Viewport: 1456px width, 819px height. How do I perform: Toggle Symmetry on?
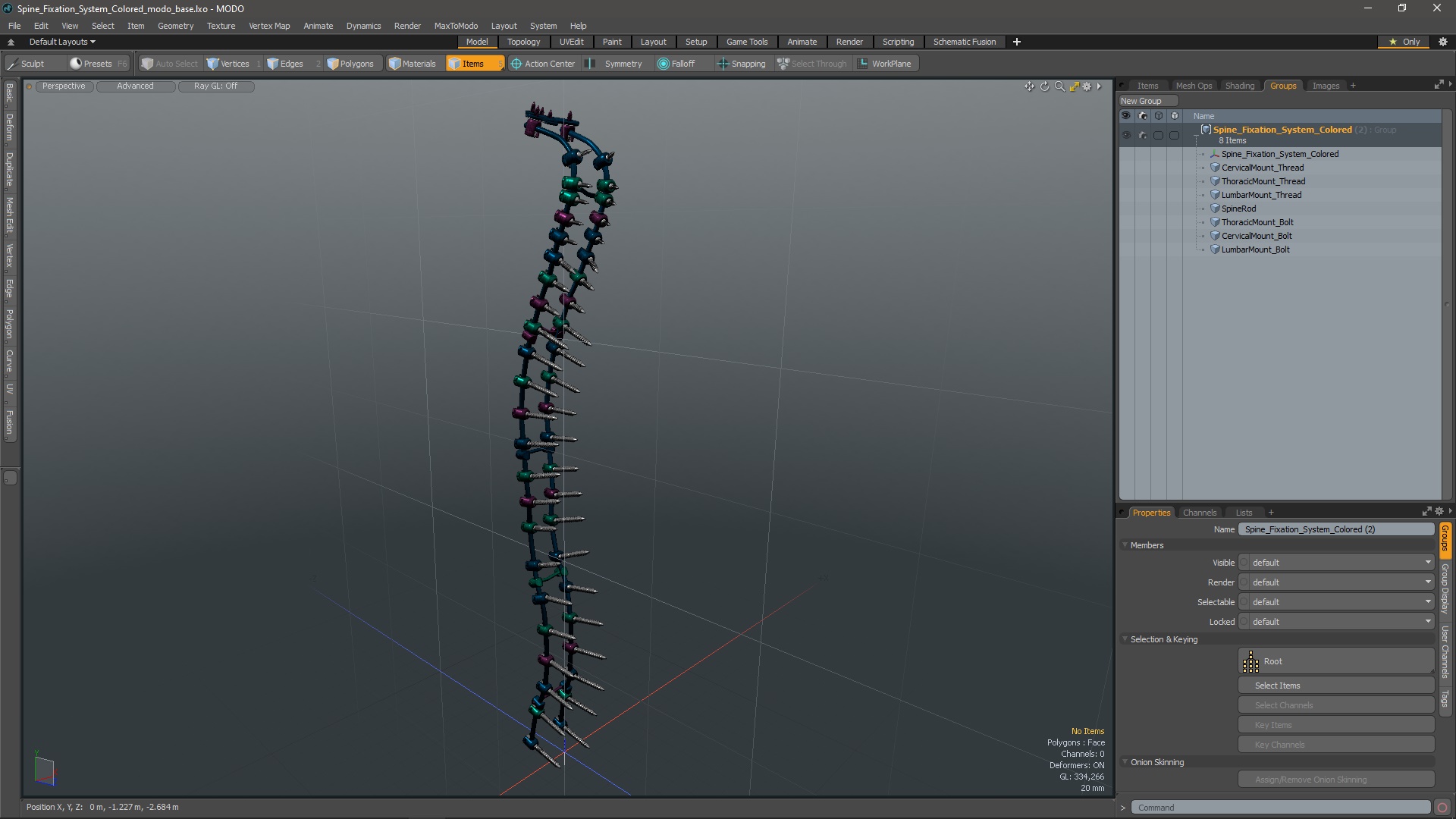[x=615, y=64]
